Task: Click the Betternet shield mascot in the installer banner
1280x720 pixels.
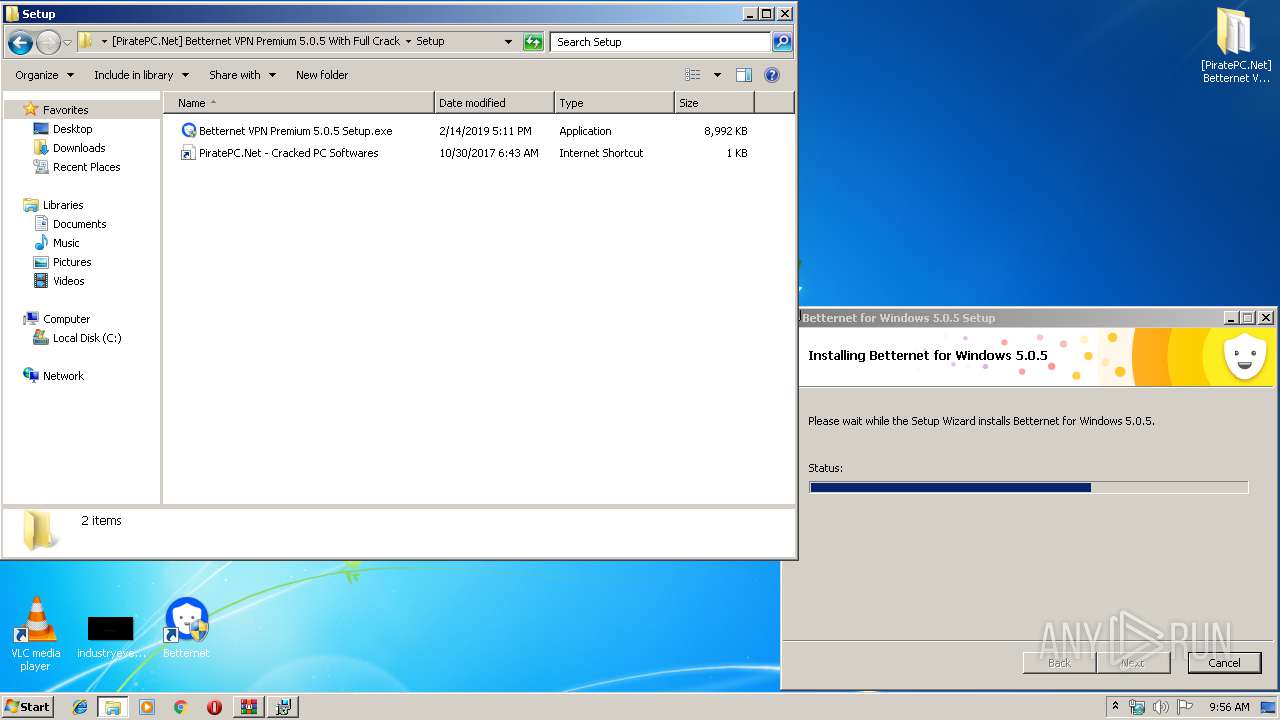Action: [1245, 356]
